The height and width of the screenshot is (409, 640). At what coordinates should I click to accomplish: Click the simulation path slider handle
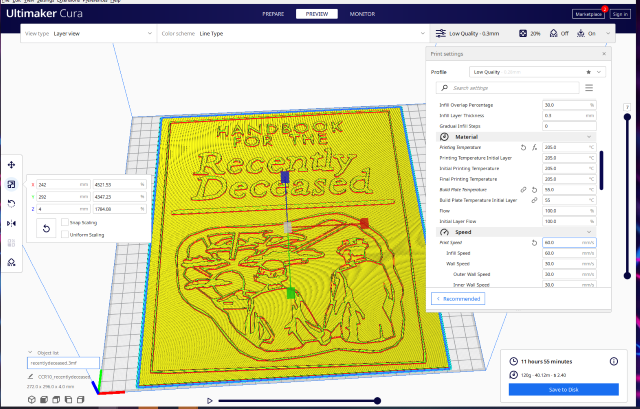[378, 401]
